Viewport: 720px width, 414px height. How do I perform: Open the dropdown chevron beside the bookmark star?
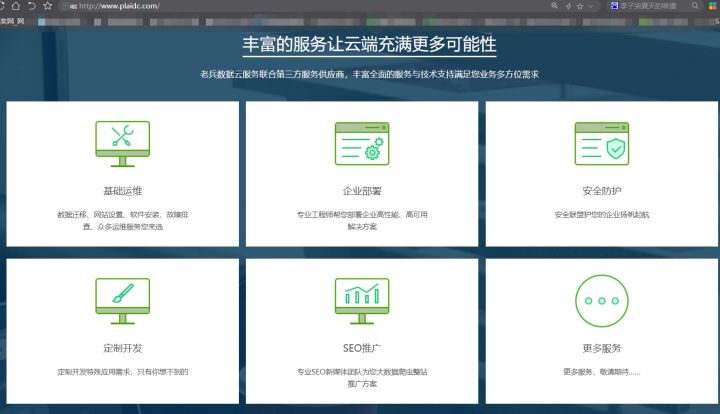point(591,6)
